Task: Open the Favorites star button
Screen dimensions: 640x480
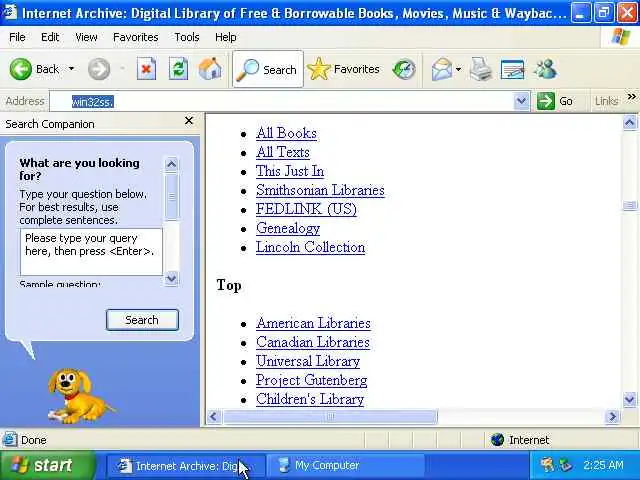Action: (343, 69)
